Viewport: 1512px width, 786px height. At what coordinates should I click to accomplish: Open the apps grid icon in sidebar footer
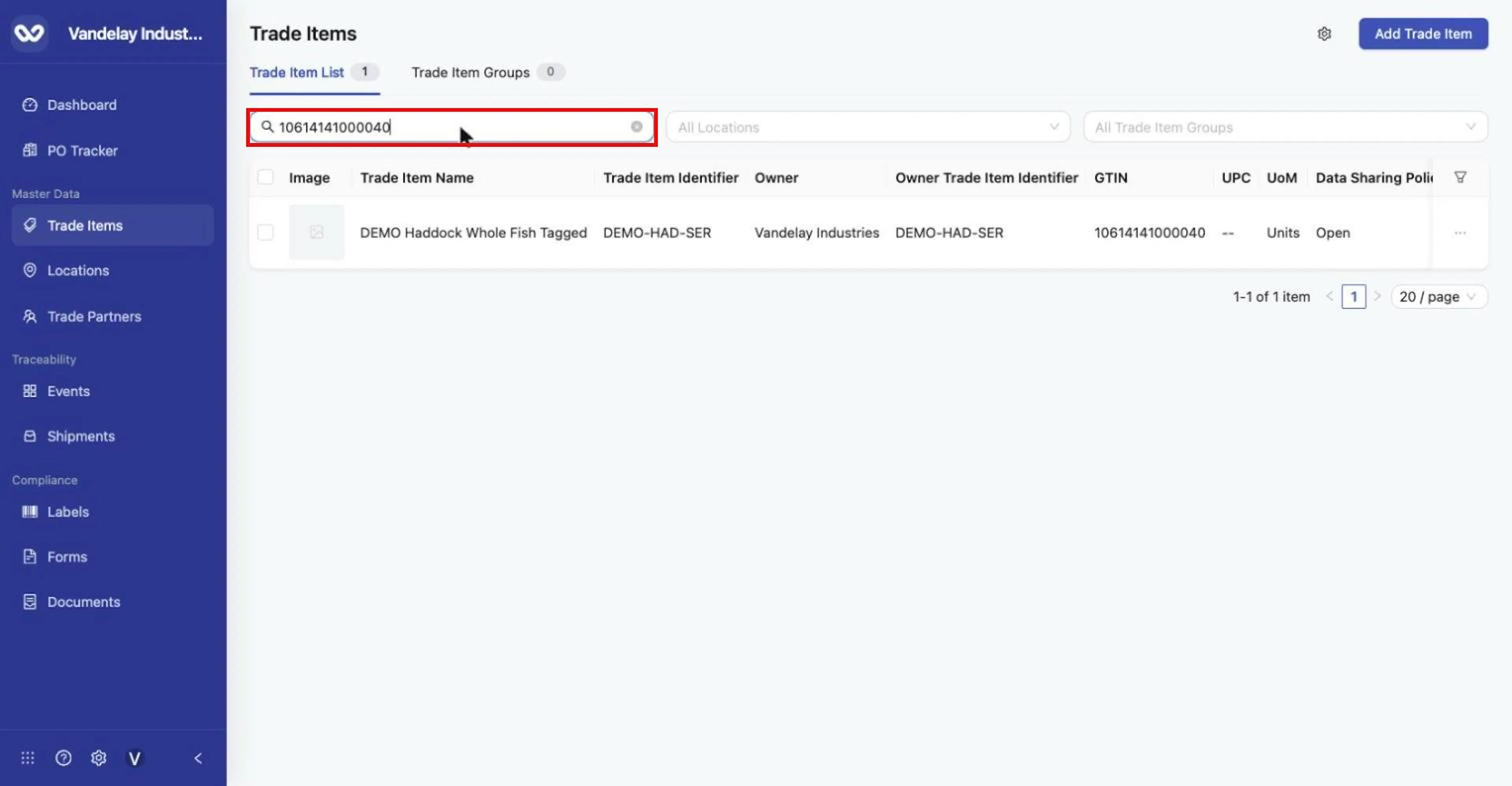(28, 758)
